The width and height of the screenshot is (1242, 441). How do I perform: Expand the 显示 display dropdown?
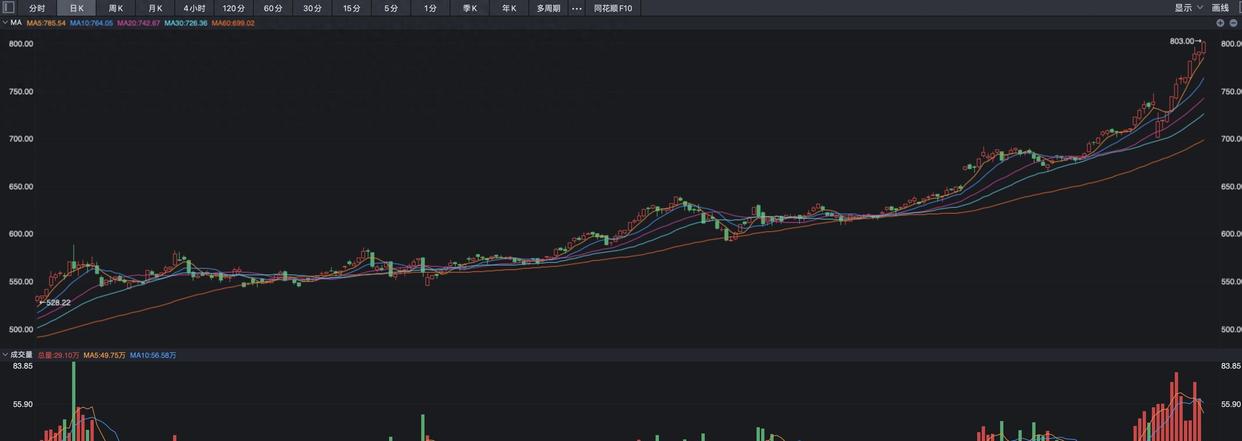point(1187,8)
